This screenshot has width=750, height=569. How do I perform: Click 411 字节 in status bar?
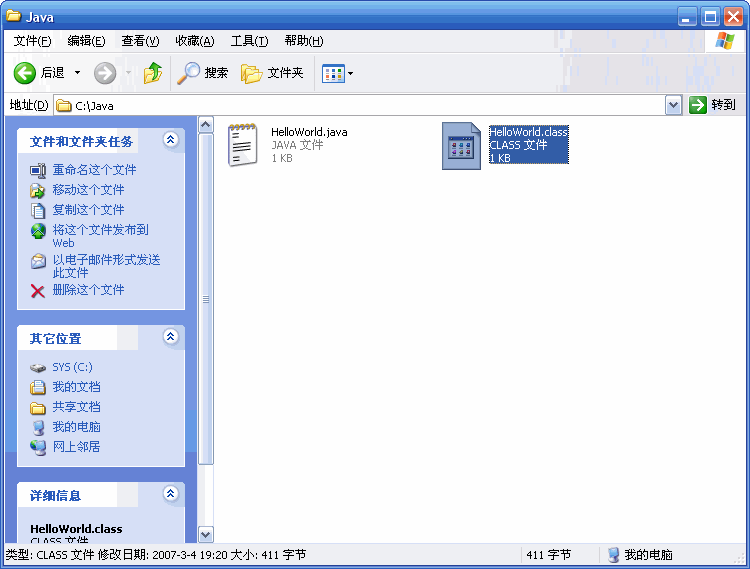(549, 555)
